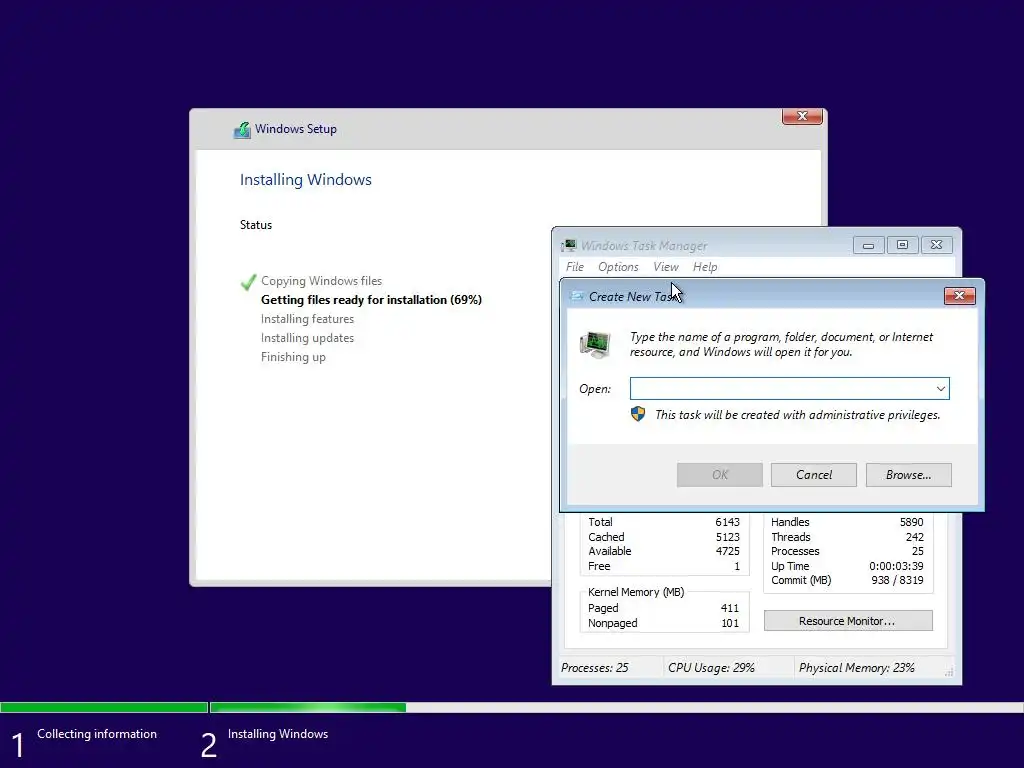Click step 1 'Collecting information' label
1024x768 pixels.
(x=97, y=734)
